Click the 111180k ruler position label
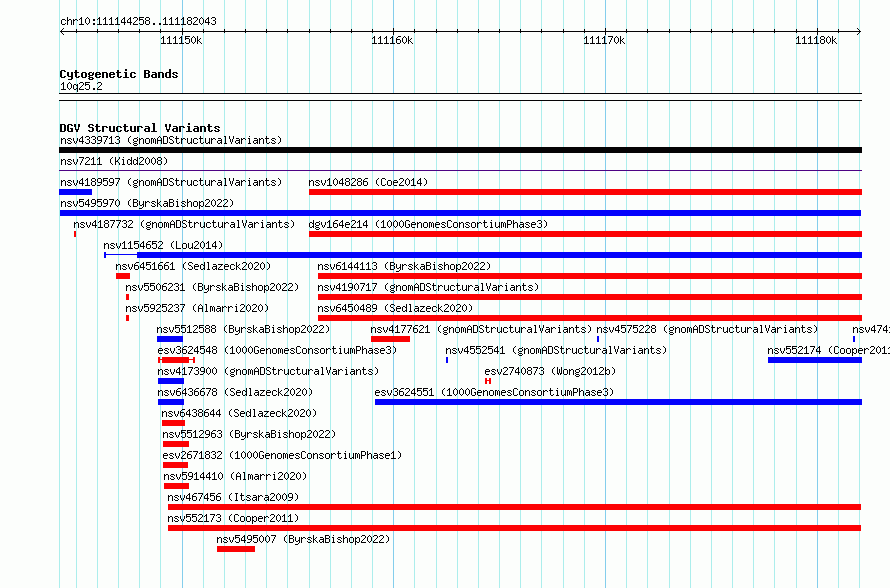The height and width of the screenshot is (588, 890). [816, 40]
